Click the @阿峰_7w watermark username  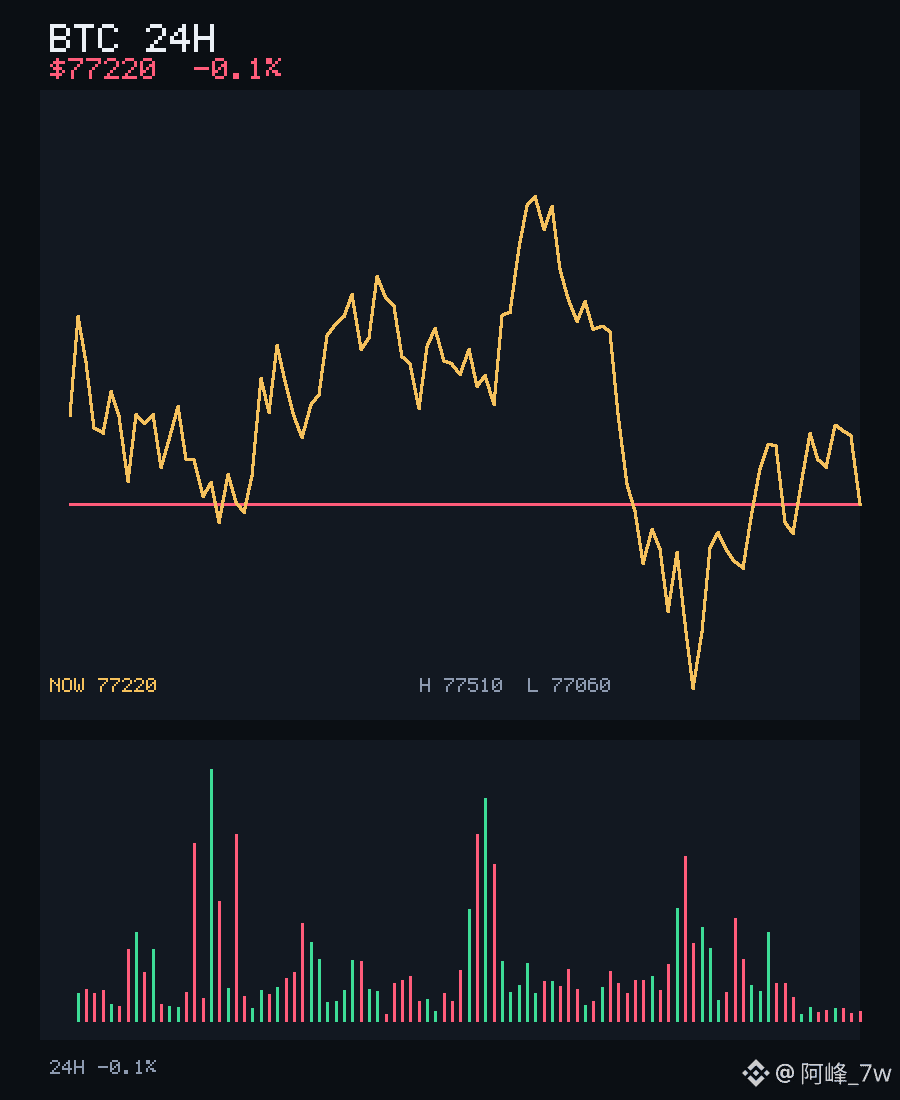coord(833,1073)
